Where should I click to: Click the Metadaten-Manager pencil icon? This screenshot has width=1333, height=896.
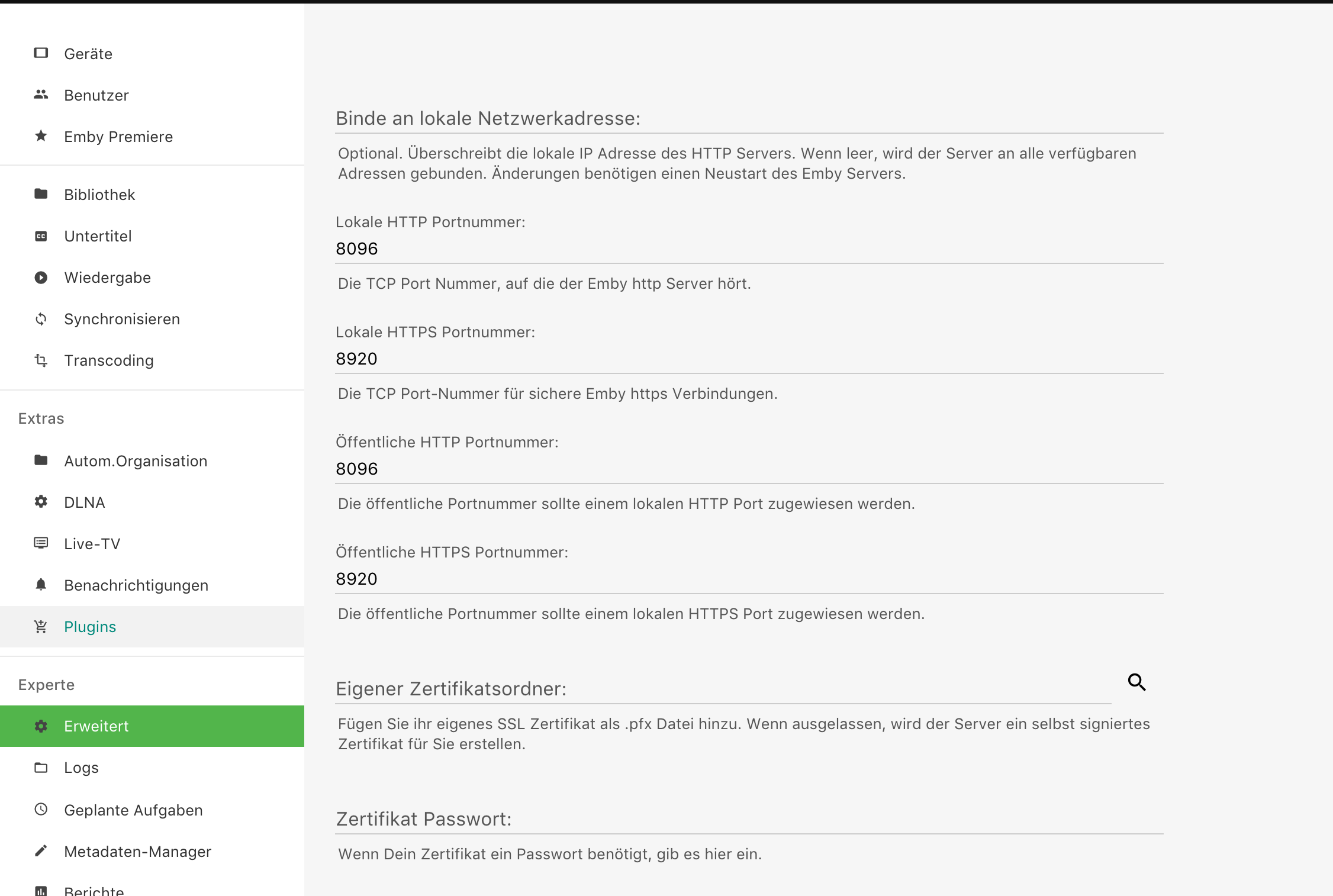coord(41,851)
